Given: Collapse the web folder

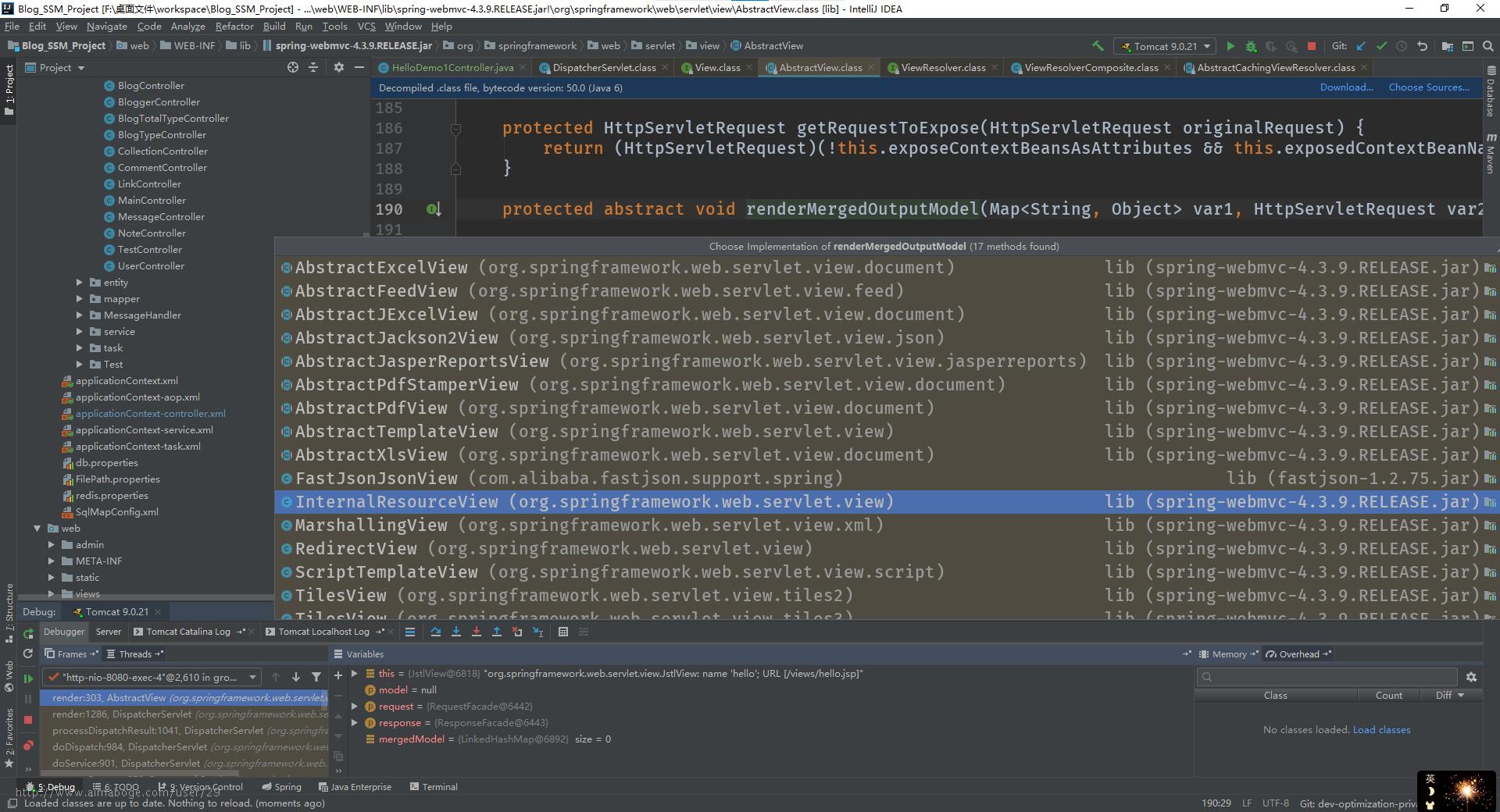Looking at the screenshot, I should pyautogui.click(x=37, y=529).
